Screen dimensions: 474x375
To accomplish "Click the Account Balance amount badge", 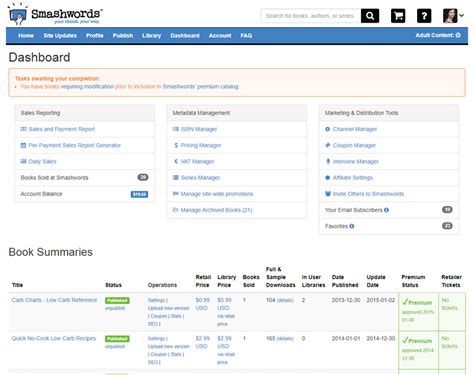I will pos(139,194).
